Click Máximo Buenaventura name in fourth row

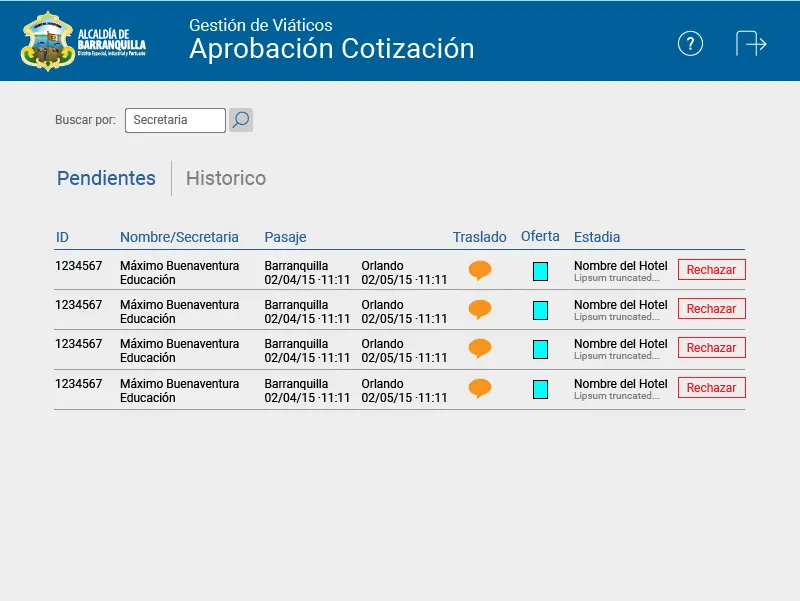point(180,384)
